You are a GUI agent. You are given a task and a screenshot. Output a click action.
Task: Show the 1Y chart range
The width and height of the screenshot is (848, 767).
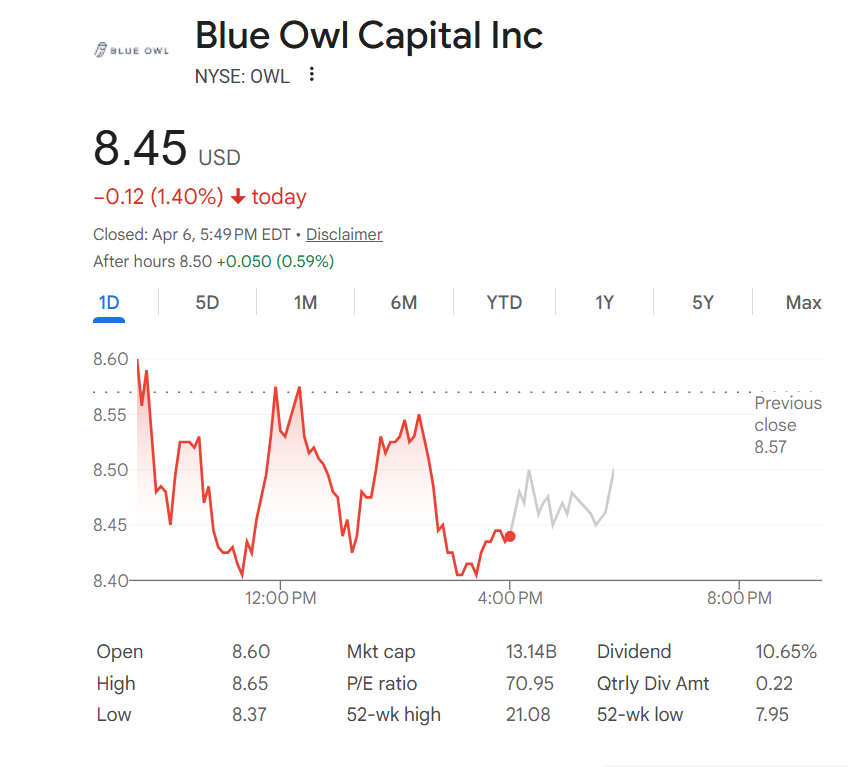(604, 302)
